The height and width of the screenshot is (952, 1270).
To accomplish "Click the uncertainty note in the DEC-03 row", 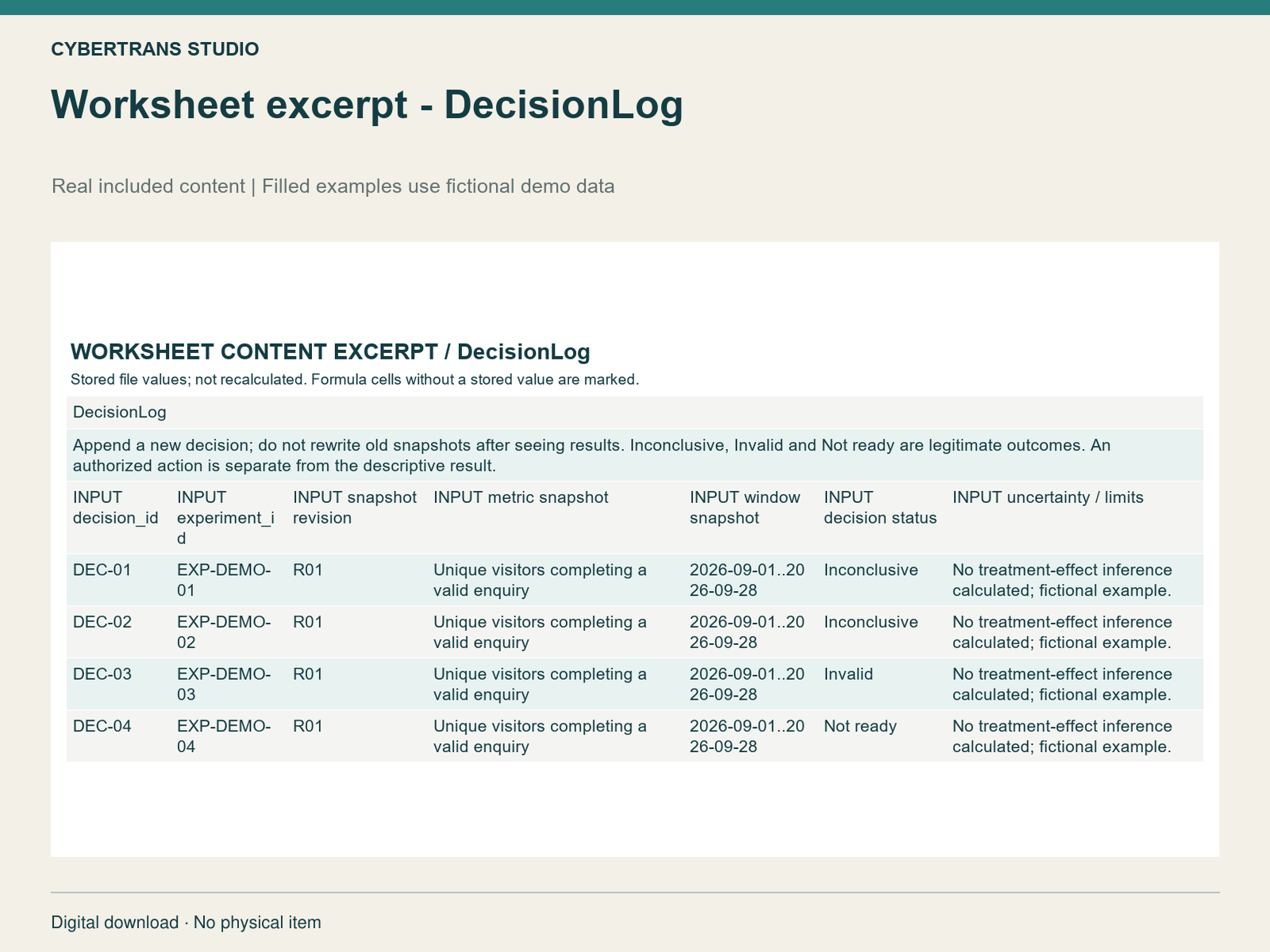I will [x=1062, y=685].
